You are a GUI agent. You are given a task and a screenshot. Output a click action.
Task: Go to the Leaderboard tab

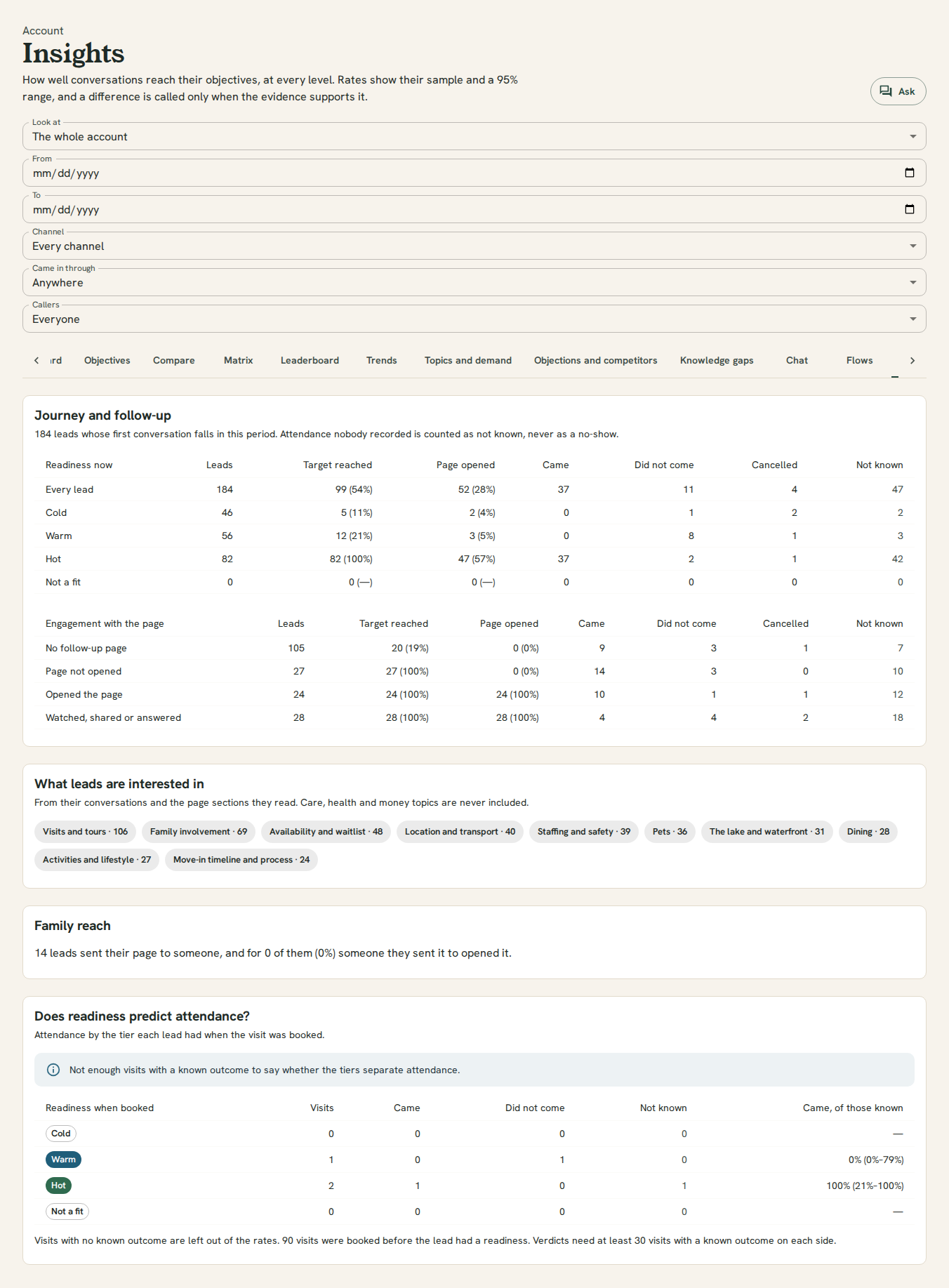coord(310,360)
